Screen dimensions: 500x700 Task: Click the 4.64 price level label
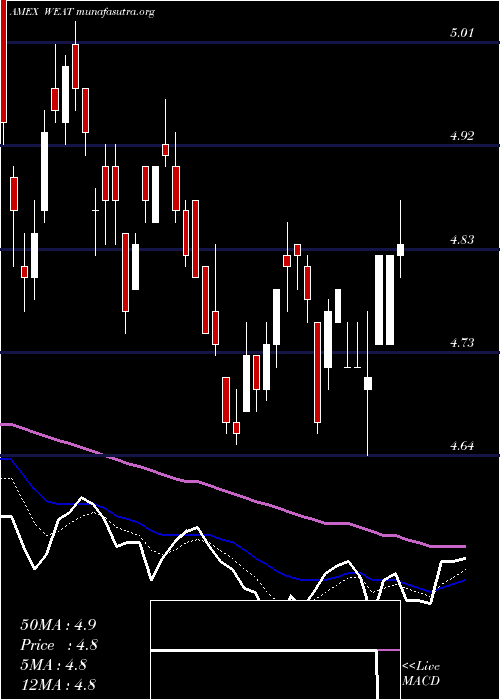point(462,446)
